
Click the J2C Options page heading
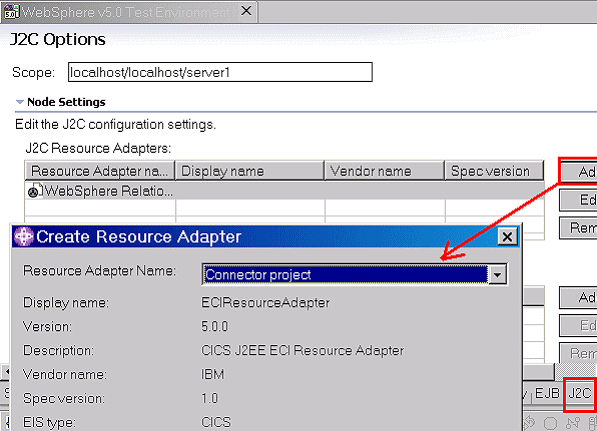(x=57, y=39)
